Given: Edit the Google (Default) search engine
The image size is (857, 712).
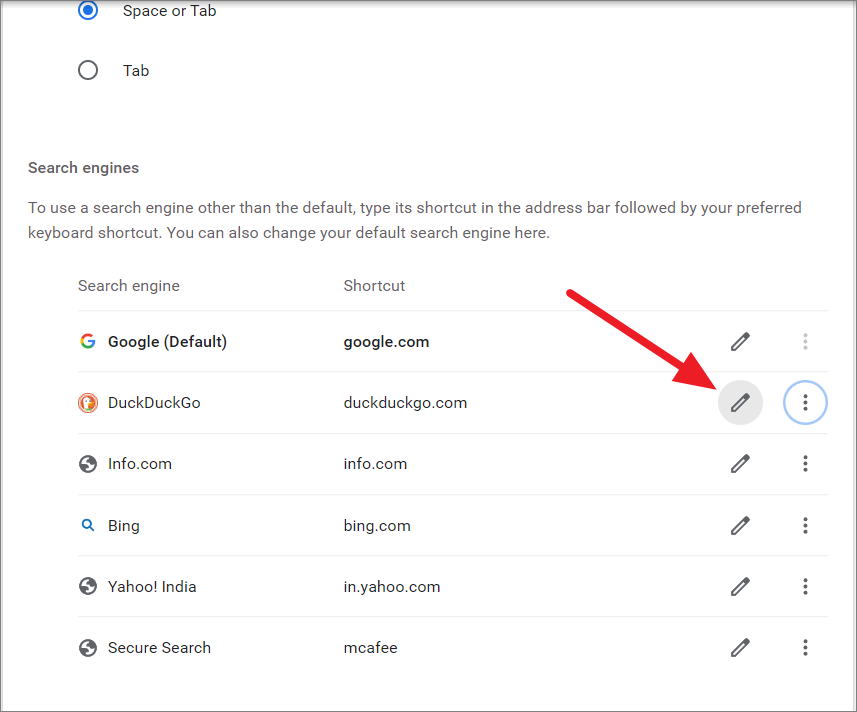Looking at the screenshot, I should (x=740, y=342).
